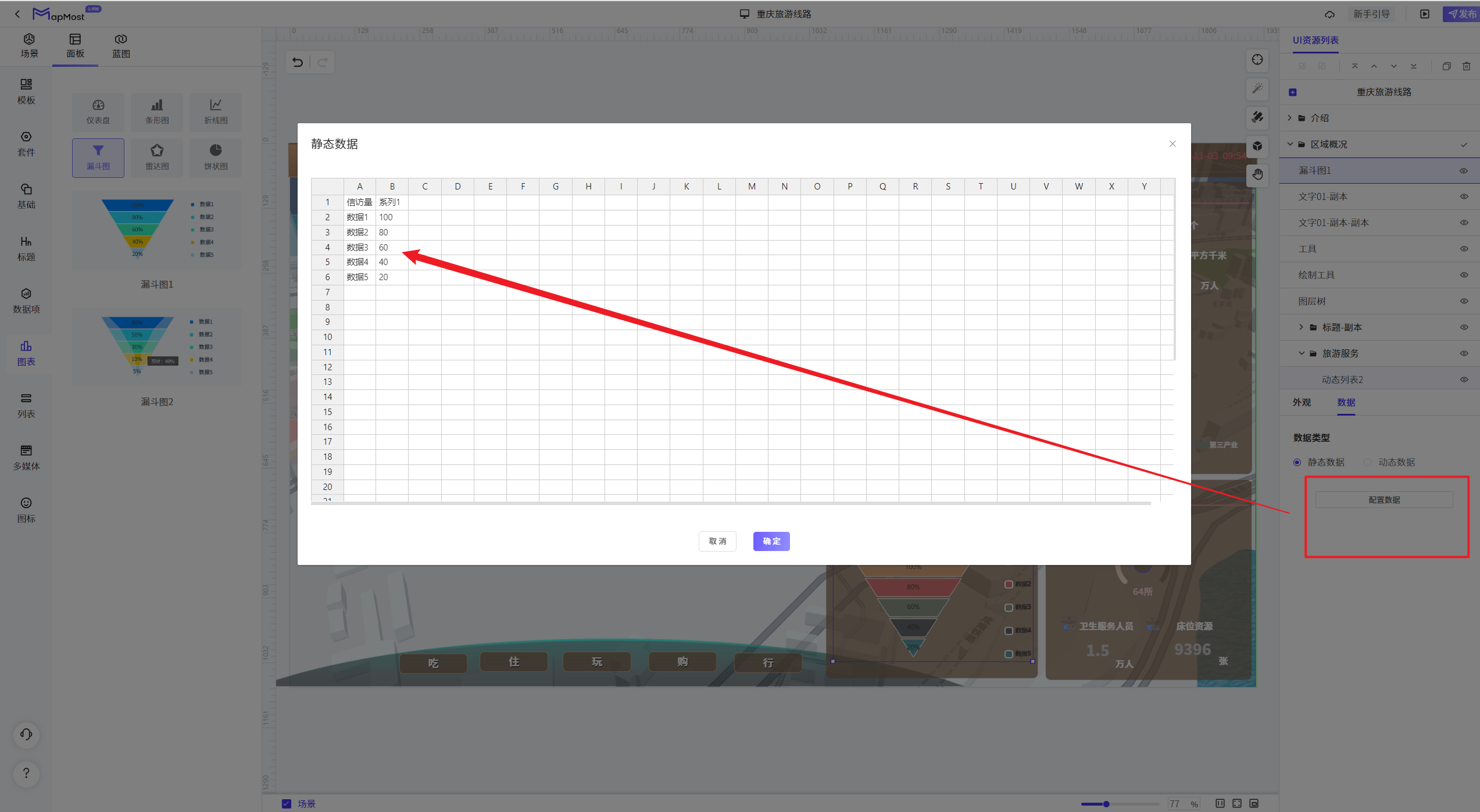Select the 饼状图 pie chart type
This screenshot has width=1480, height=812.
[216, 158]
